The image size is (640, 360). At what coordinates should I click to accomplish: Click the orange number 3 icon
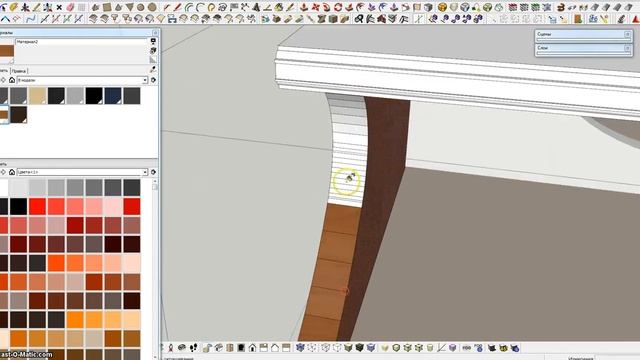coord(561,7)
